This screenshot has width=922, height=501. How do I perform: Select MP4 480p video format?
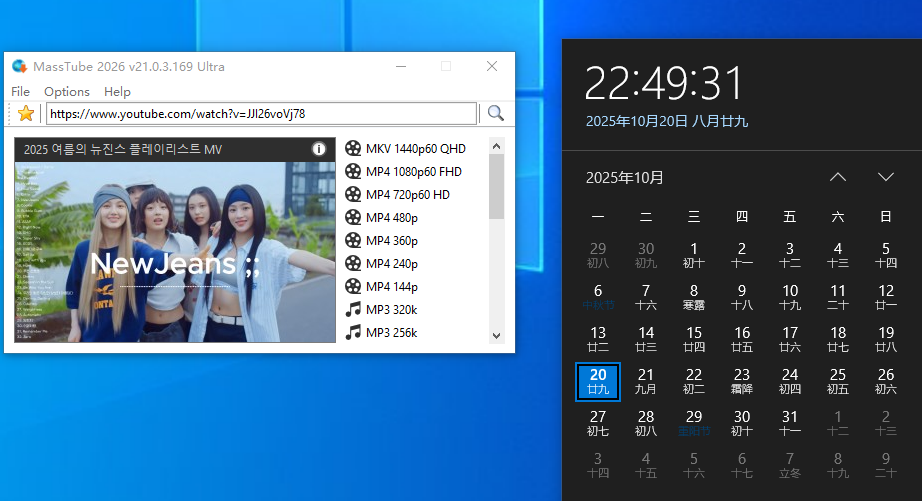click(x=391, y=217)
